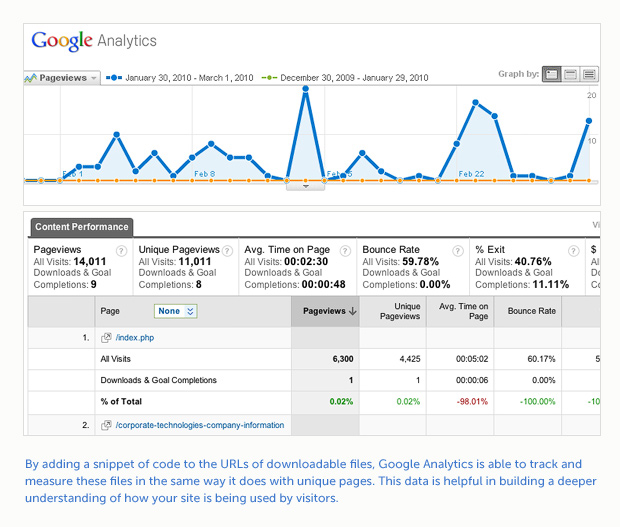Expand the graph collapse handle below chart
This screenshot has height=527, width=620.
305,186
